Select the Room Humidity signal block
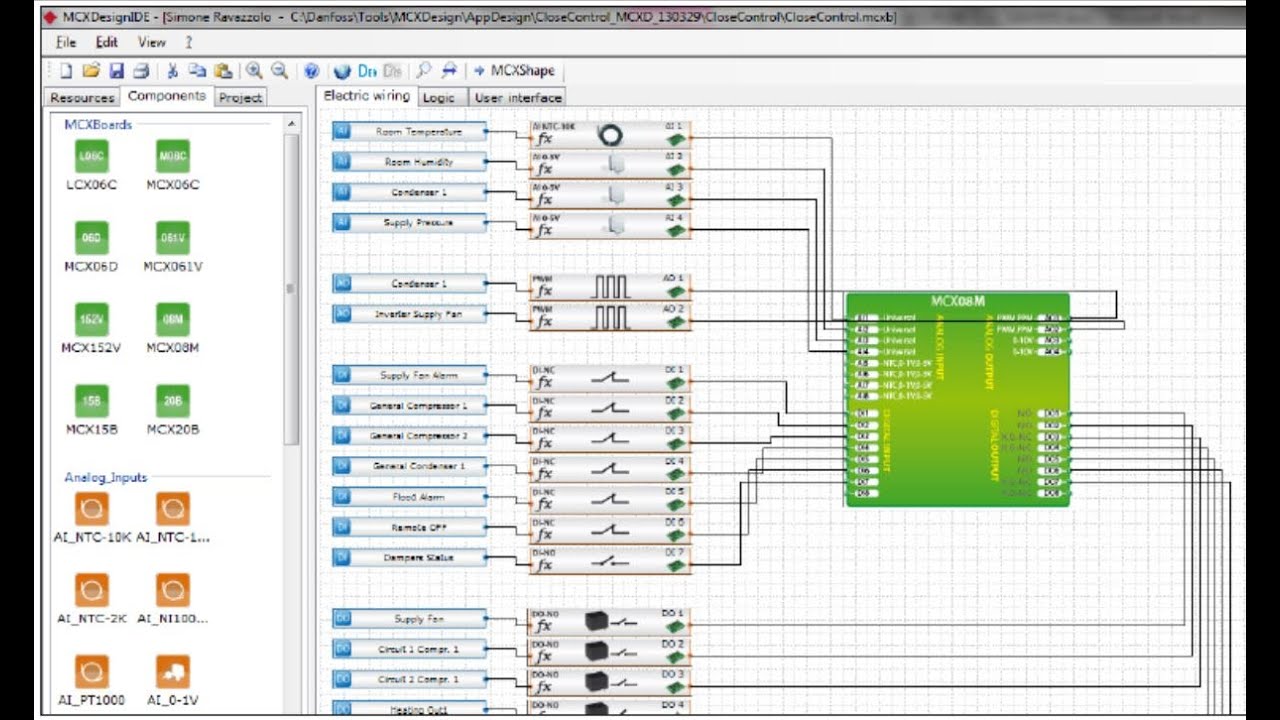This screenshot has height=720, width=1280. click(x=410, y=162)
